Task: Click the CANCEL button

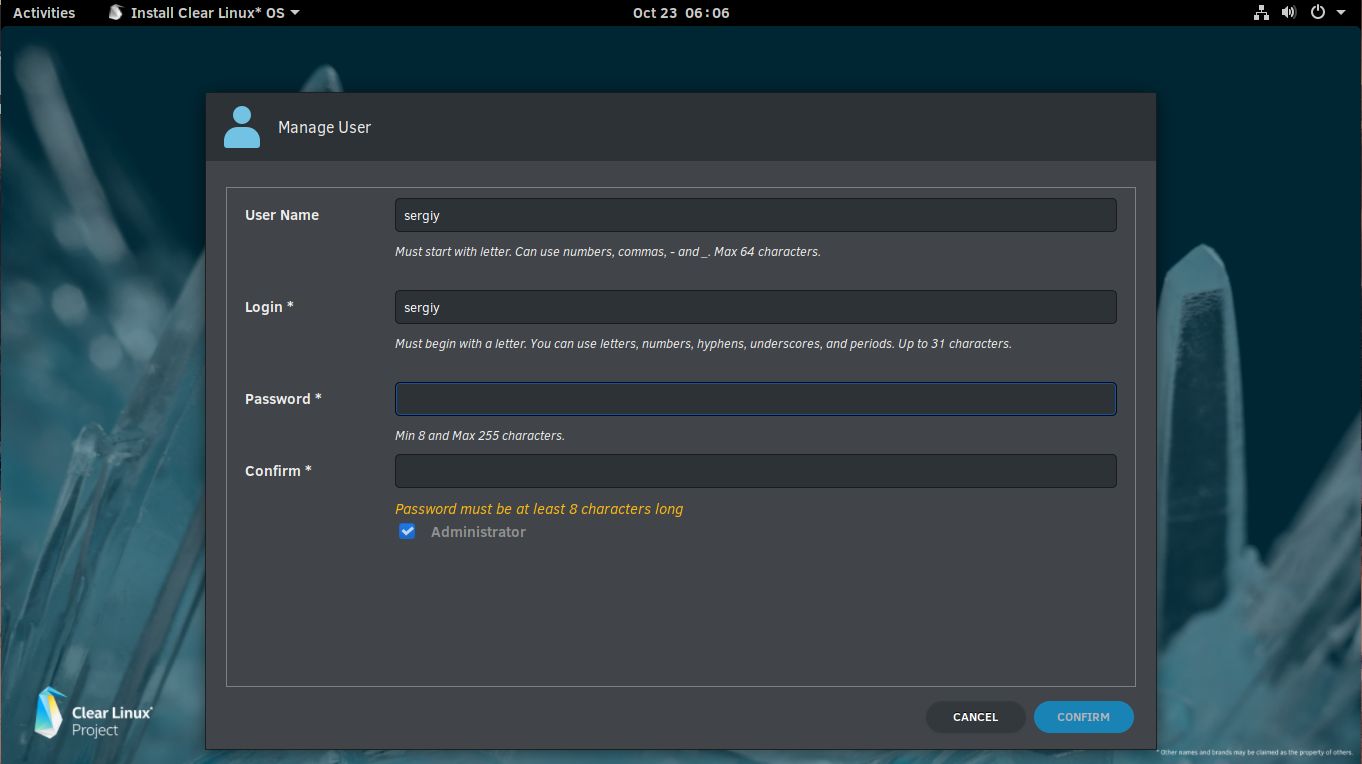Action: (976, 717)
